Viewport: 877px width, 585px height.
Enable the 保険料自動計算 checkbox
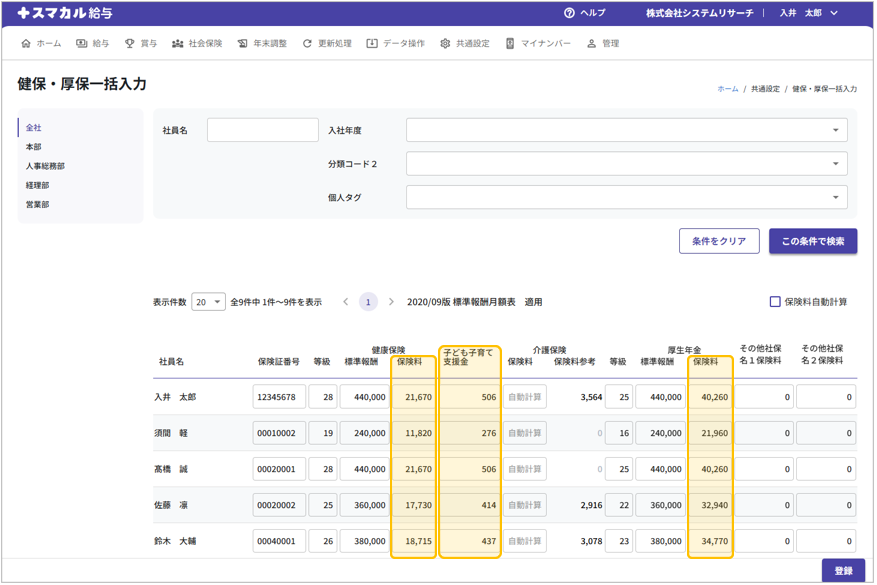(775, 302)
